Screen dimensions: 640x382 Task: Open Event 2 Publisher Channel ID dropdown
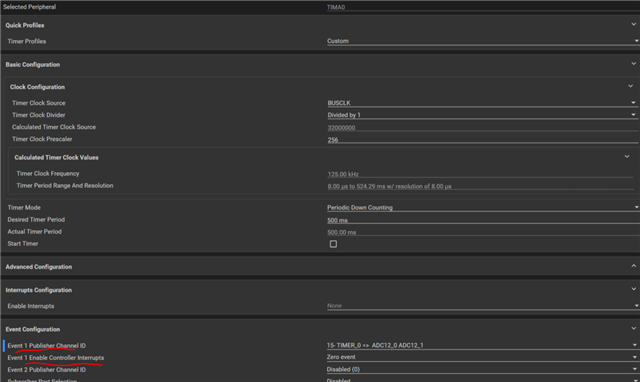coord(482,369)
